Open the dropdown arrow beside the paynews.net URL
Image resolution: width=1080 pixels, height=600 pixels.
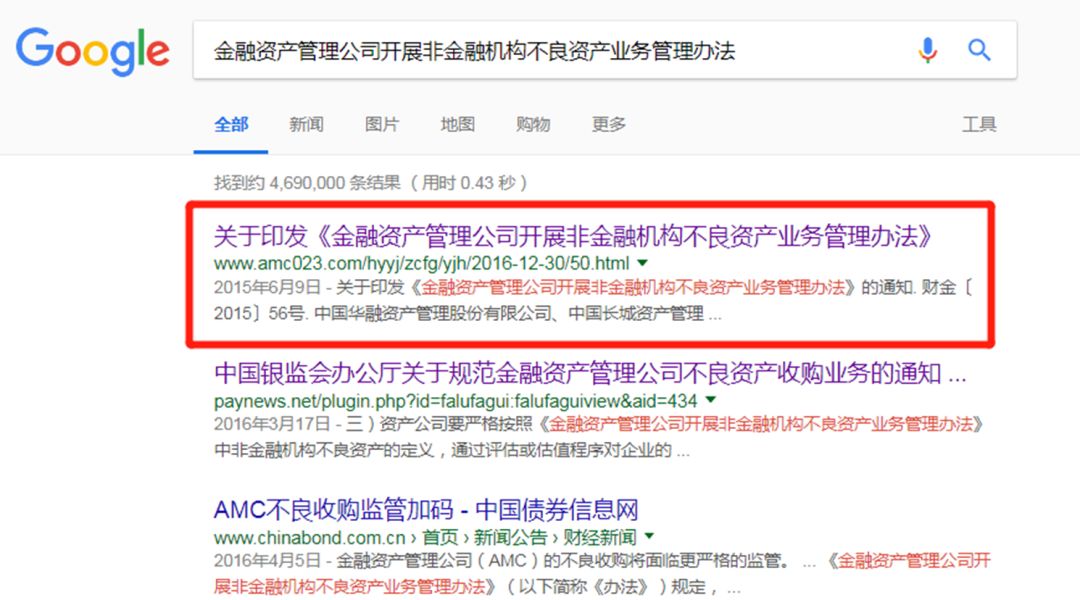pyautogui.click(x=710, y=399)
